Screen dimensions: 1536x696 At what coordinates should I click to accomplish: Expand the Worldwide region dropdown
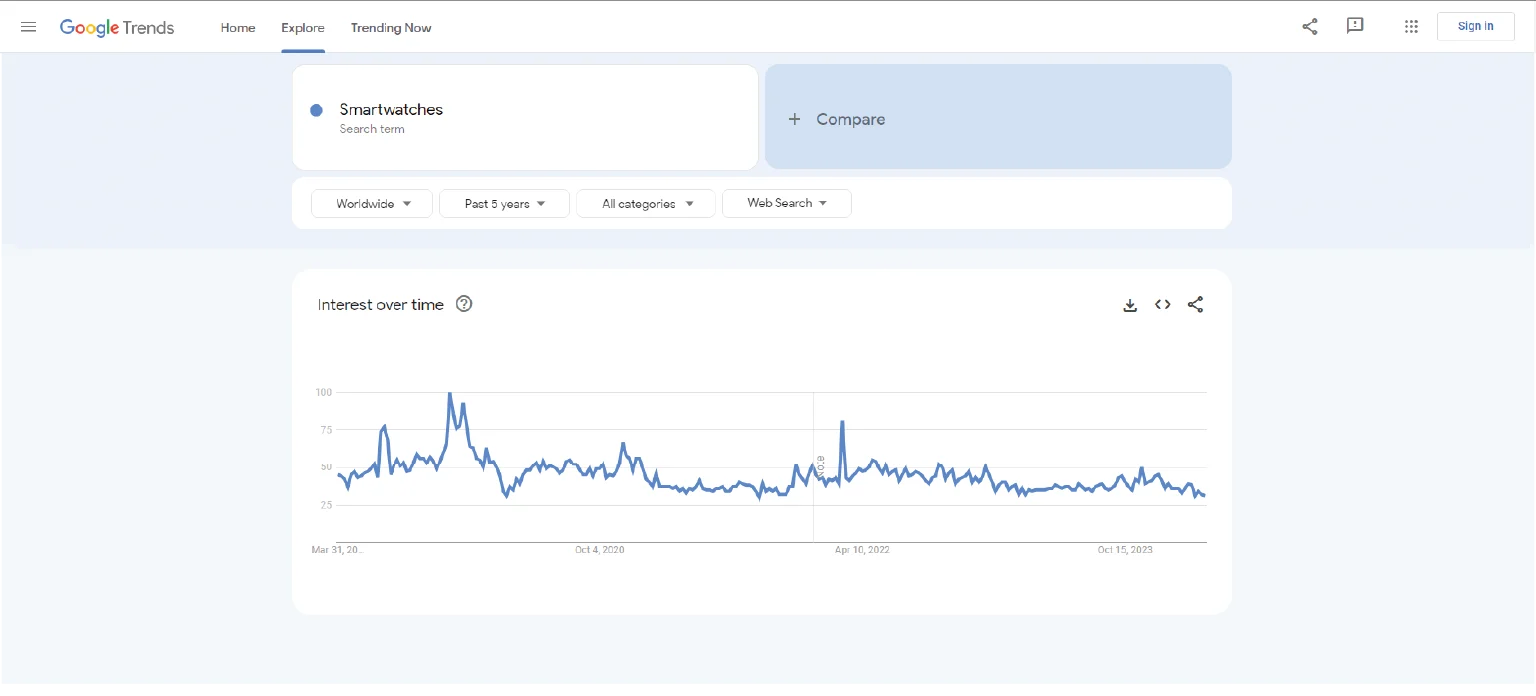pos(372,204)
